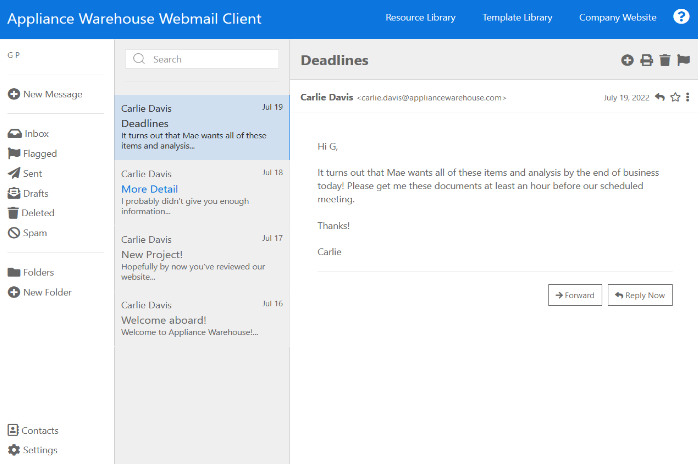Open the More Detail email

coord(202,193)
